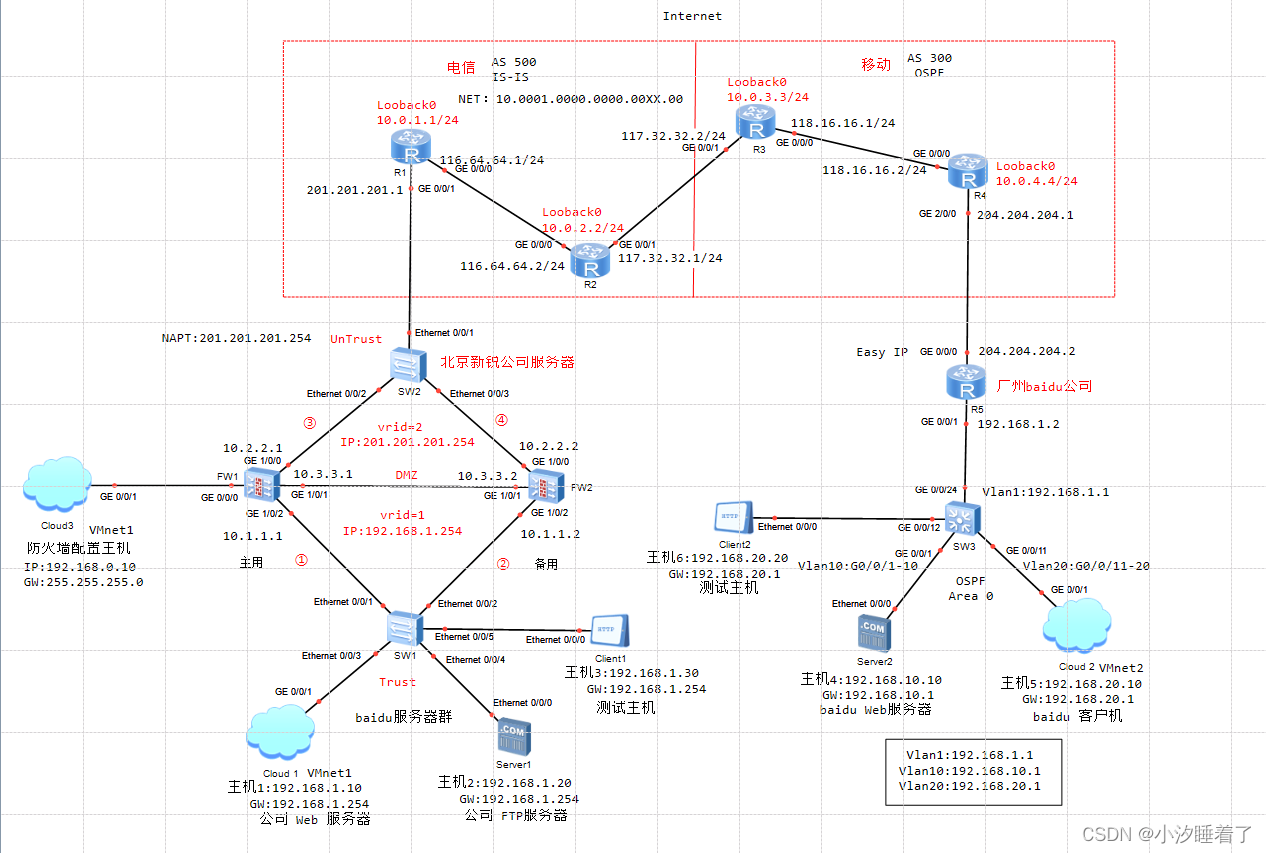Click the 117.32.32.1/24 address label
Screen dimensions: 1266x853
click(x=670, y=257)
